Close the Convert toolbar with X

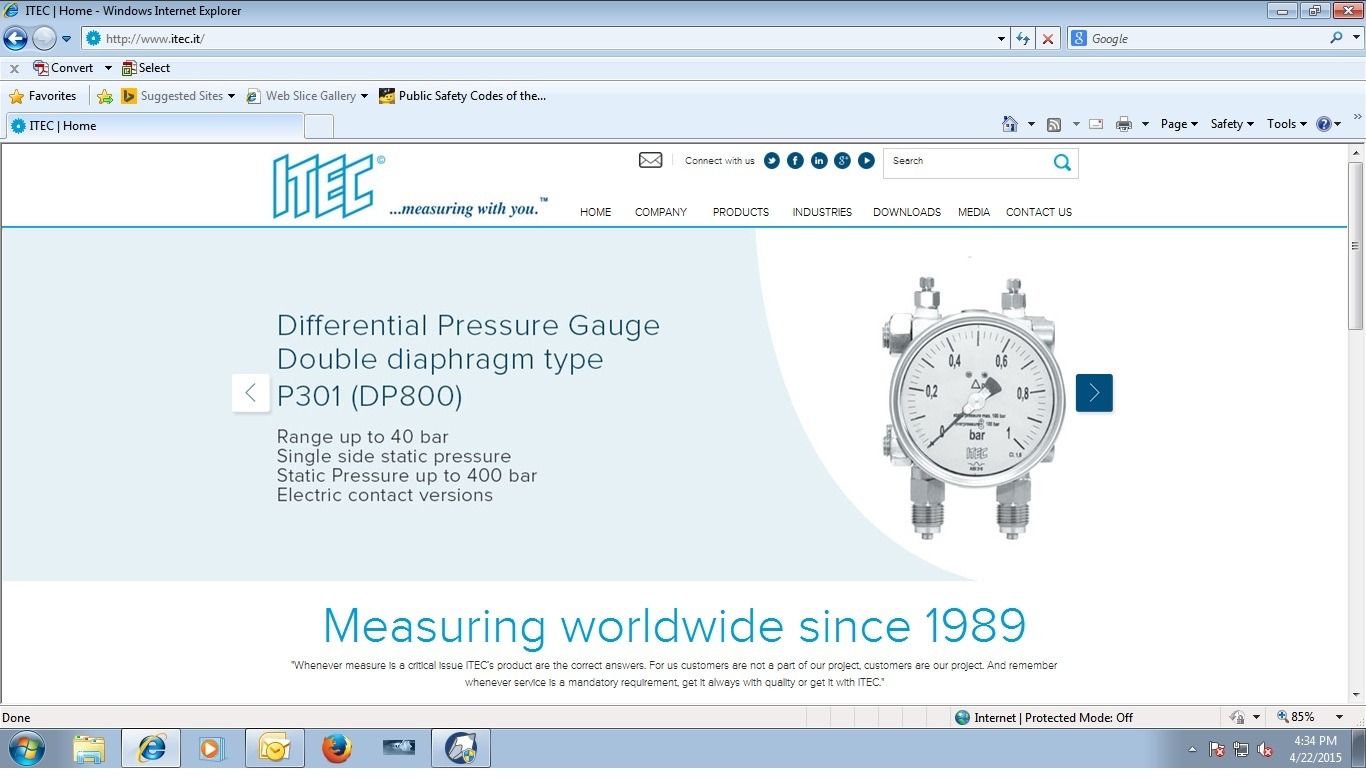tap(14, 69)
